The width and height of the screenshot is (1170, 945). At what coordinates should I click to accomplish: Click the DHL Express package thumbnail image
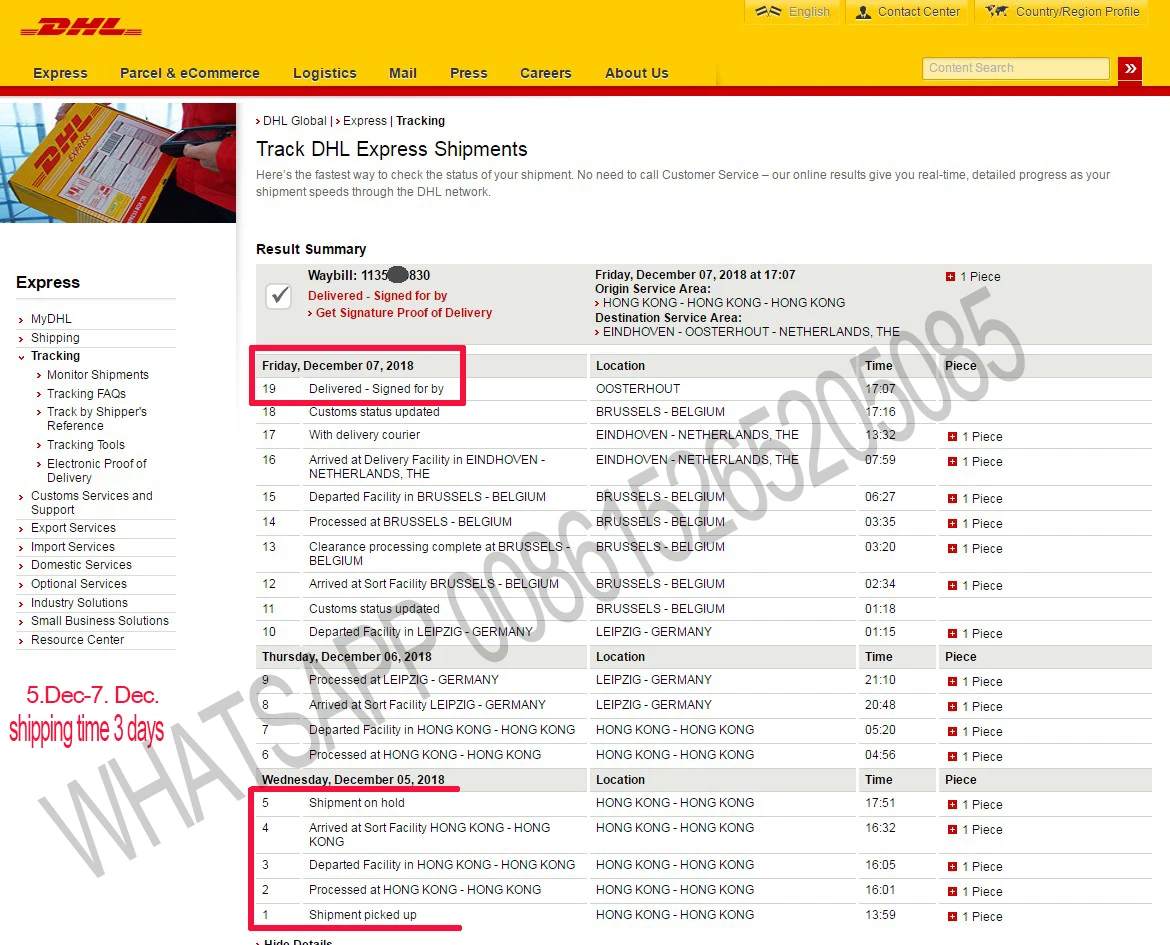[x=118, y=163]
